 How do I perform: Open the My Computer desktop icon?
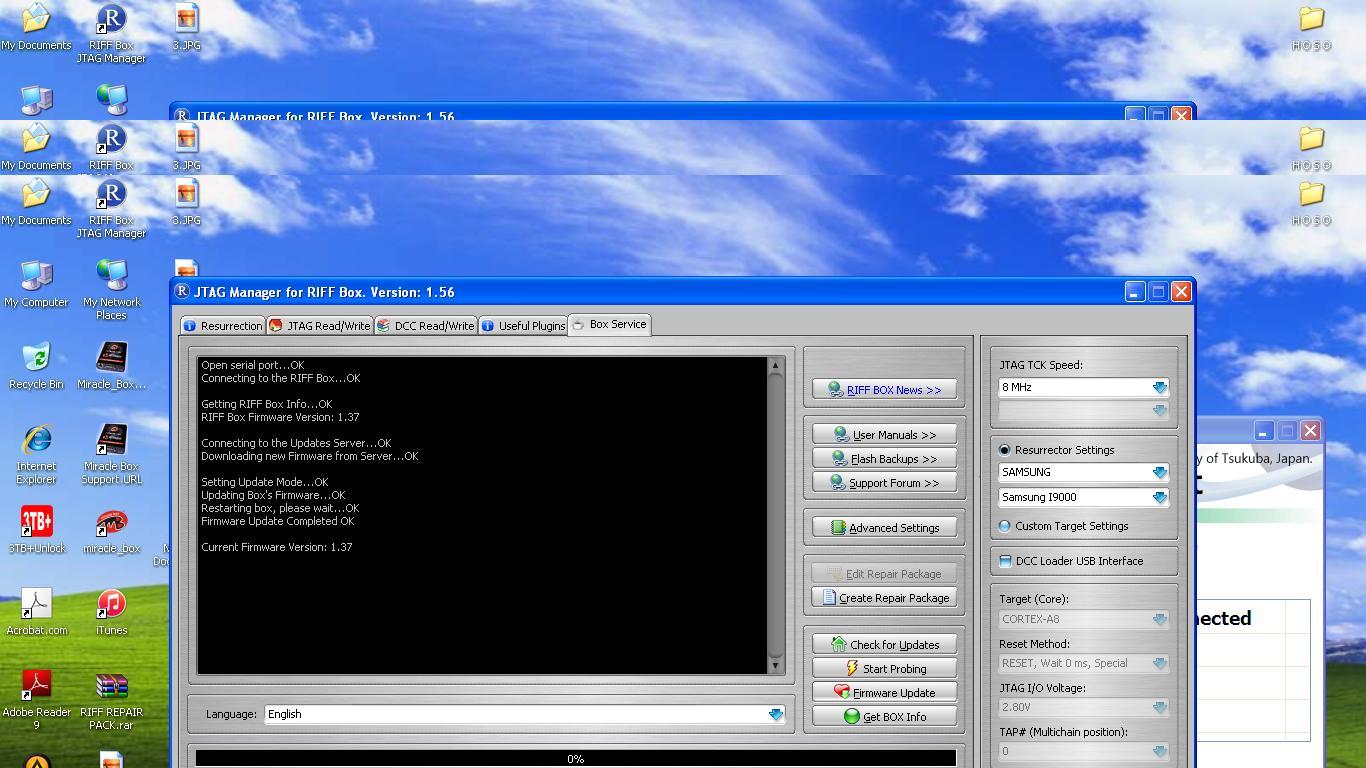click(x=36, y=284)
